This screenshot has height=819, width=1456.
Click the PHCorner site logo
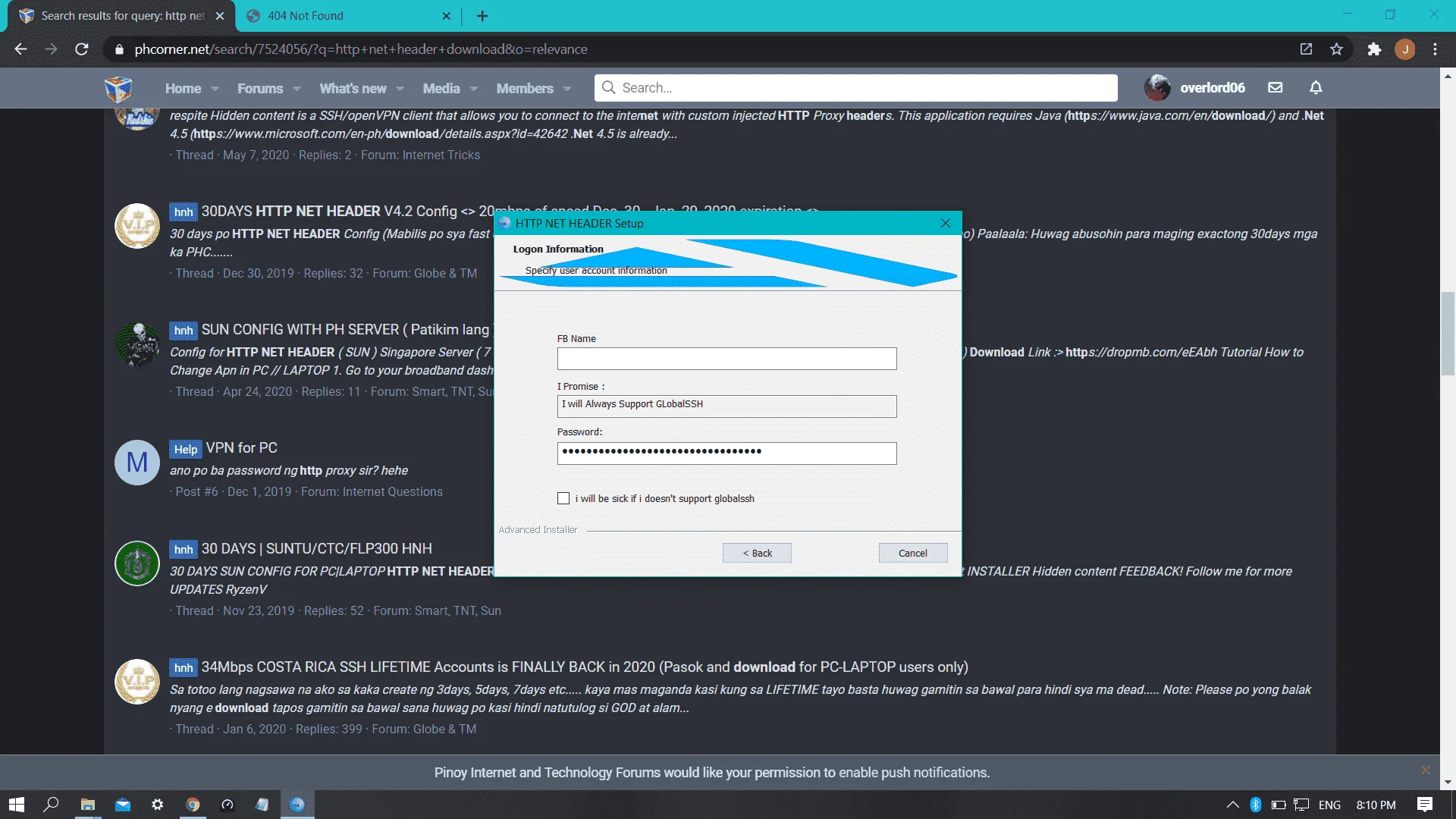click(x=118, y=89)
